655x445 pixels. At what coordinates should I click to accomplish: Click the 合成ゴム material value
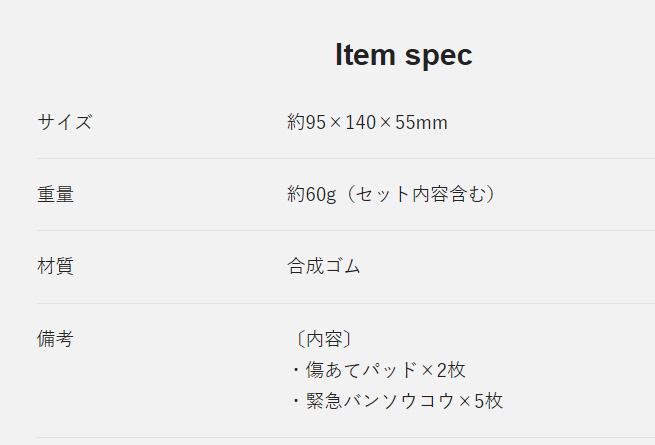(x=324, y=266)
